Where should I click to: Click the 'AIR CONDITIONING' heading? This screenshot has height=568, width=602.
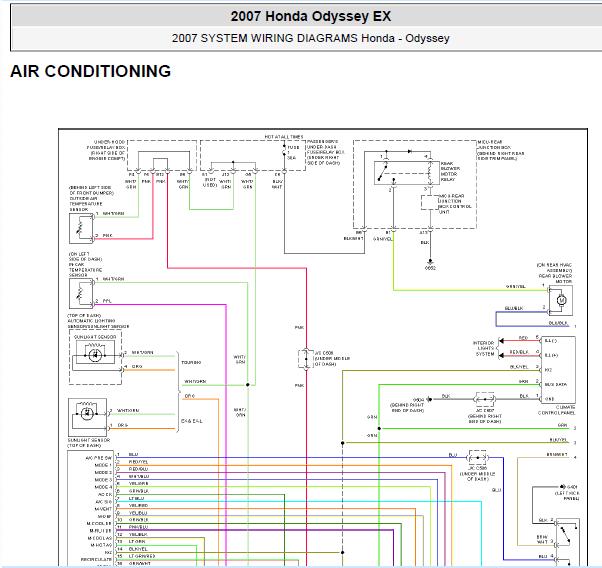[x=91, y=71]
